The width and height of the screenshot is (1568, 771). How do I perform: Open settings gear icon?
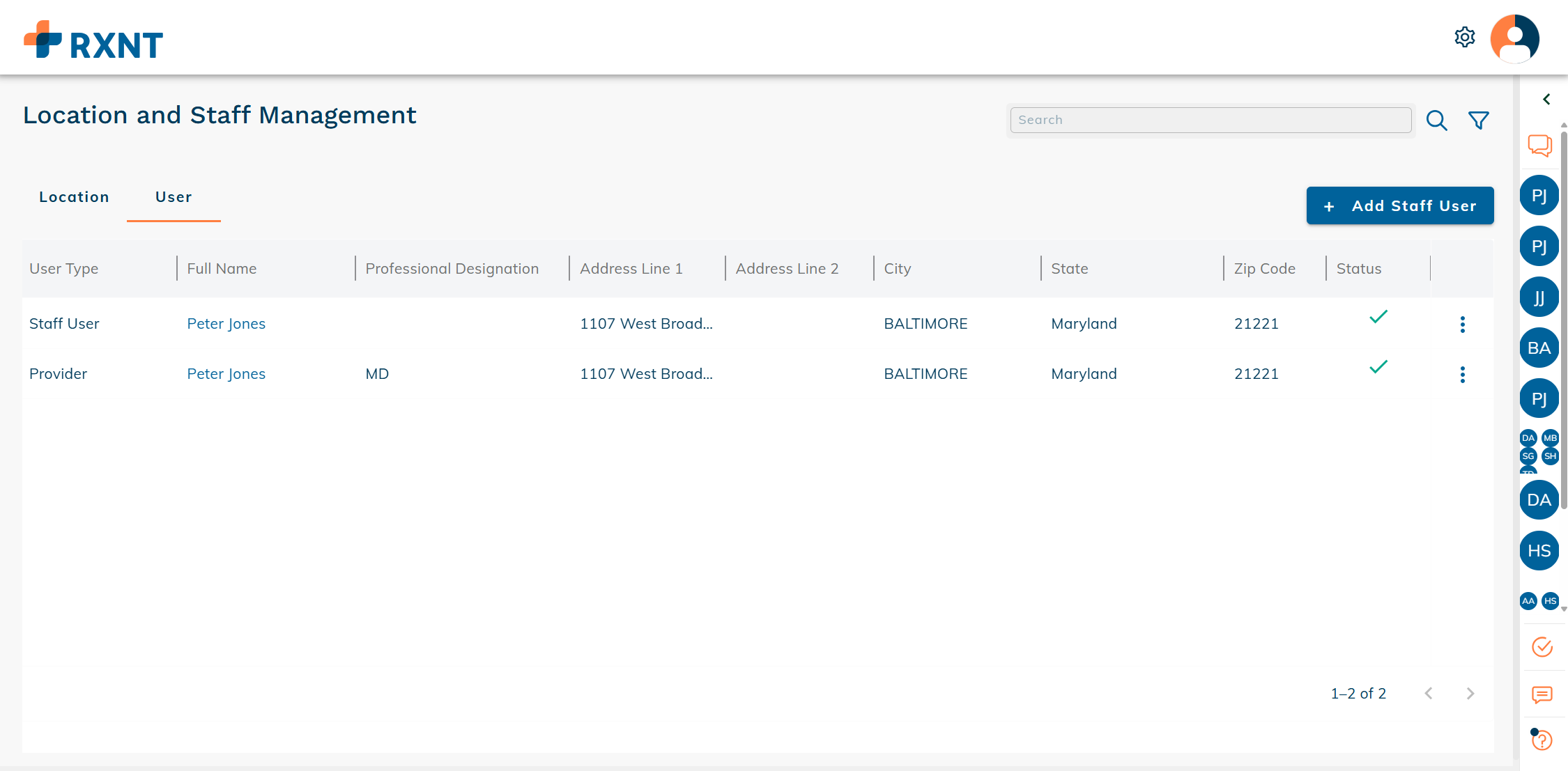pyautogui.click(x=1464, y=37)
